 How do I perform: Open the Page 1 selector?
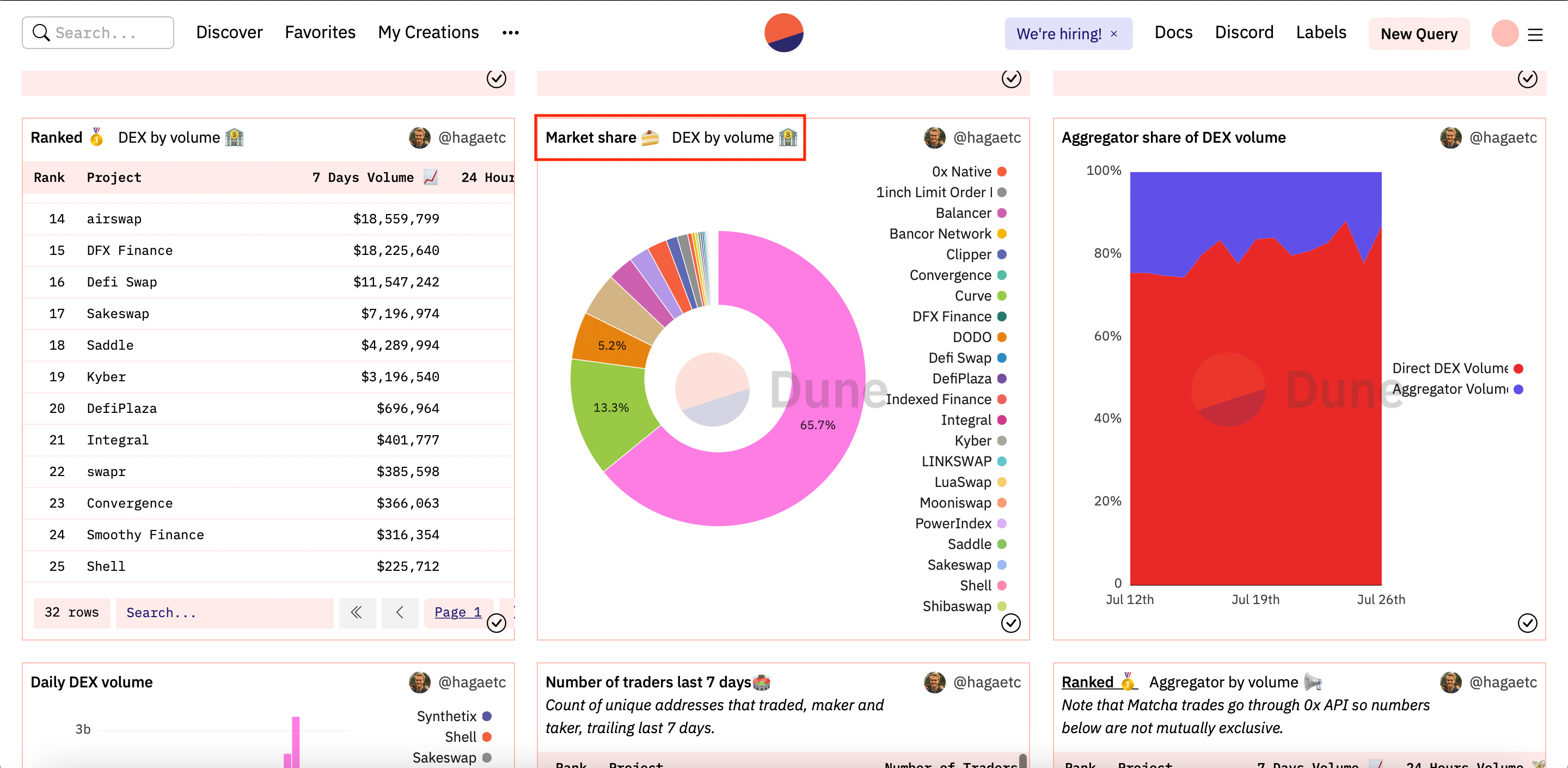pyautogui.click(x=458, y=612)
